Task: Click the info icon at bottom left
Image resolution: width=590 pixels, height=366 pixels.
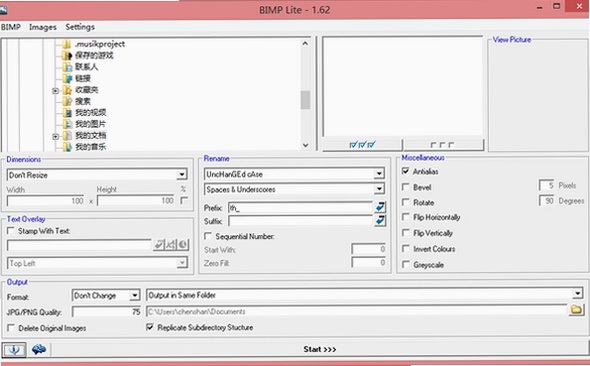Action: (x=14, y=349)
